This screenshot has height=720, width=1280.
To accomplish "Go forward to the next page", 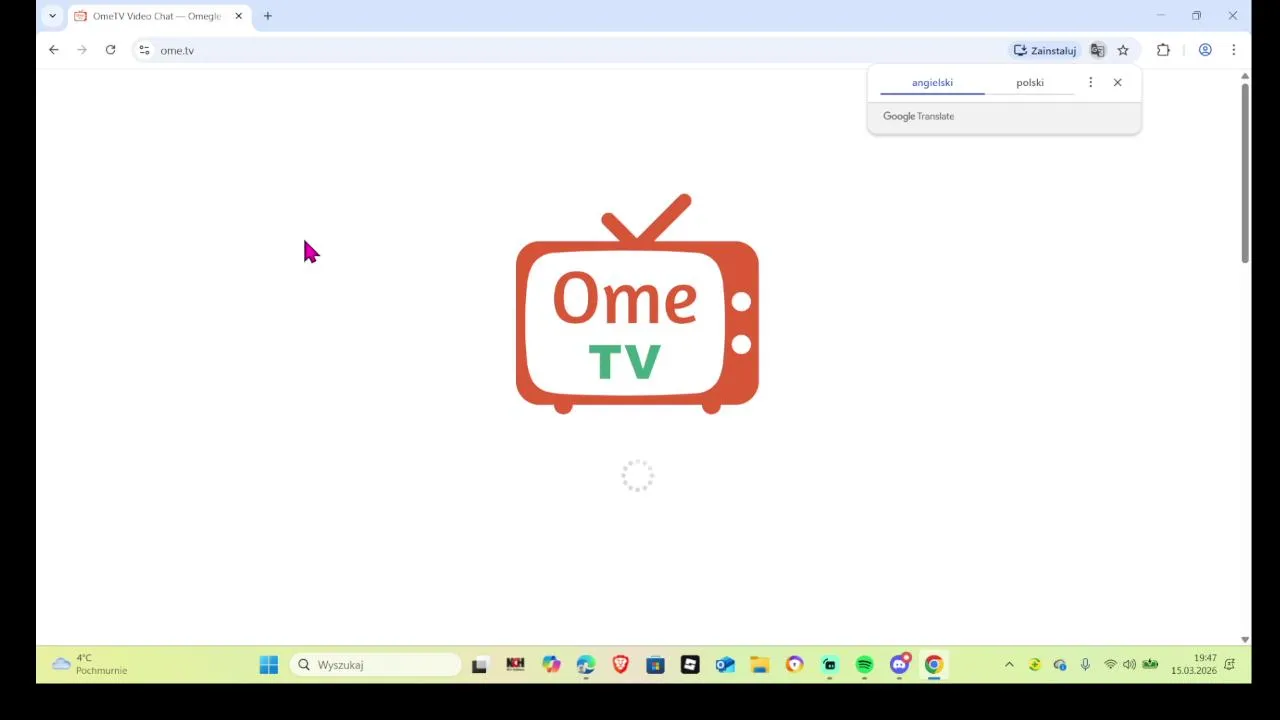I will 82,50.
